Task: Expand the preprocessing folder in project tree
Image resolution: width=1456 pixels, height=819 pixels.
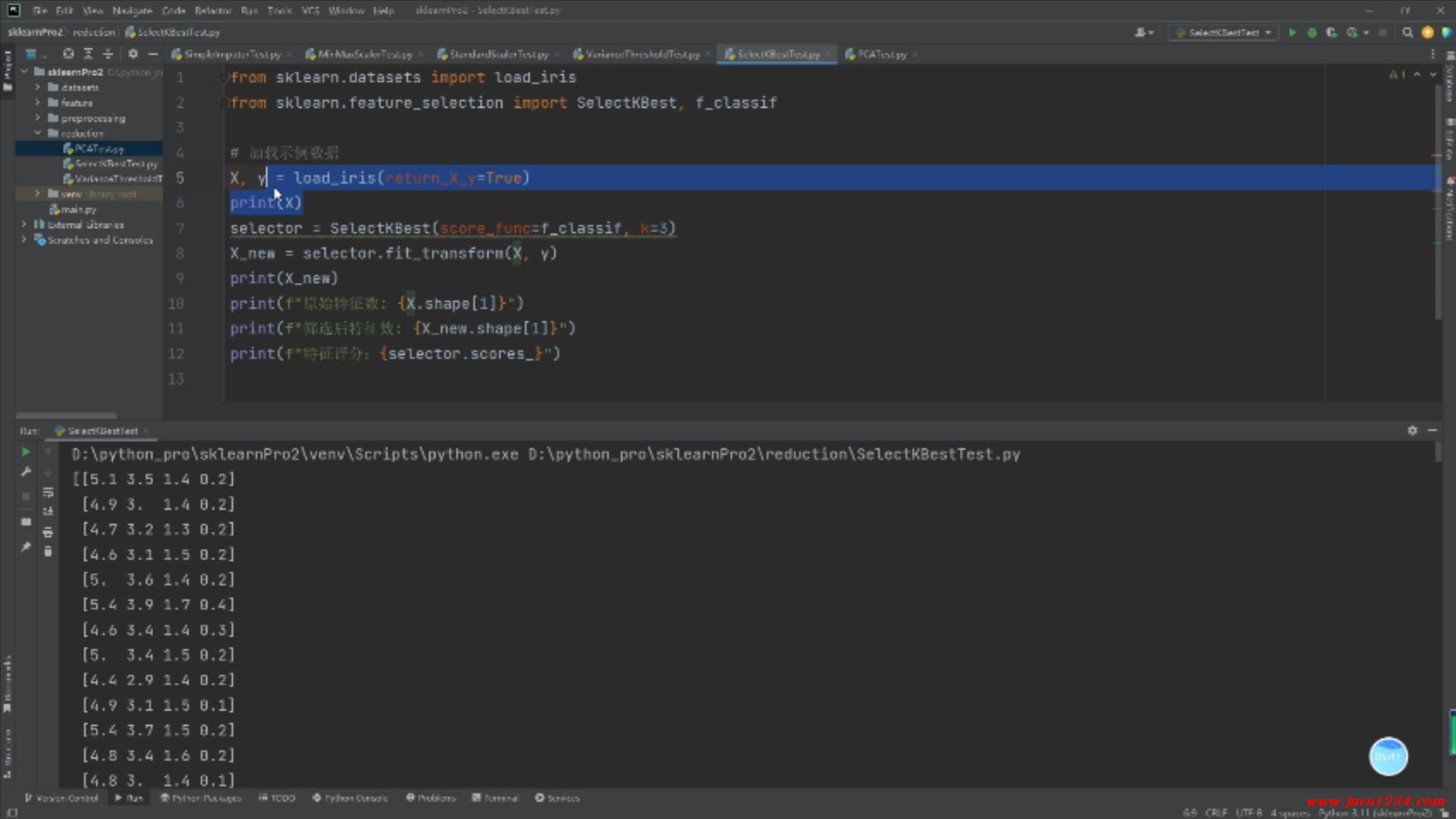Action: click(37, 118)
